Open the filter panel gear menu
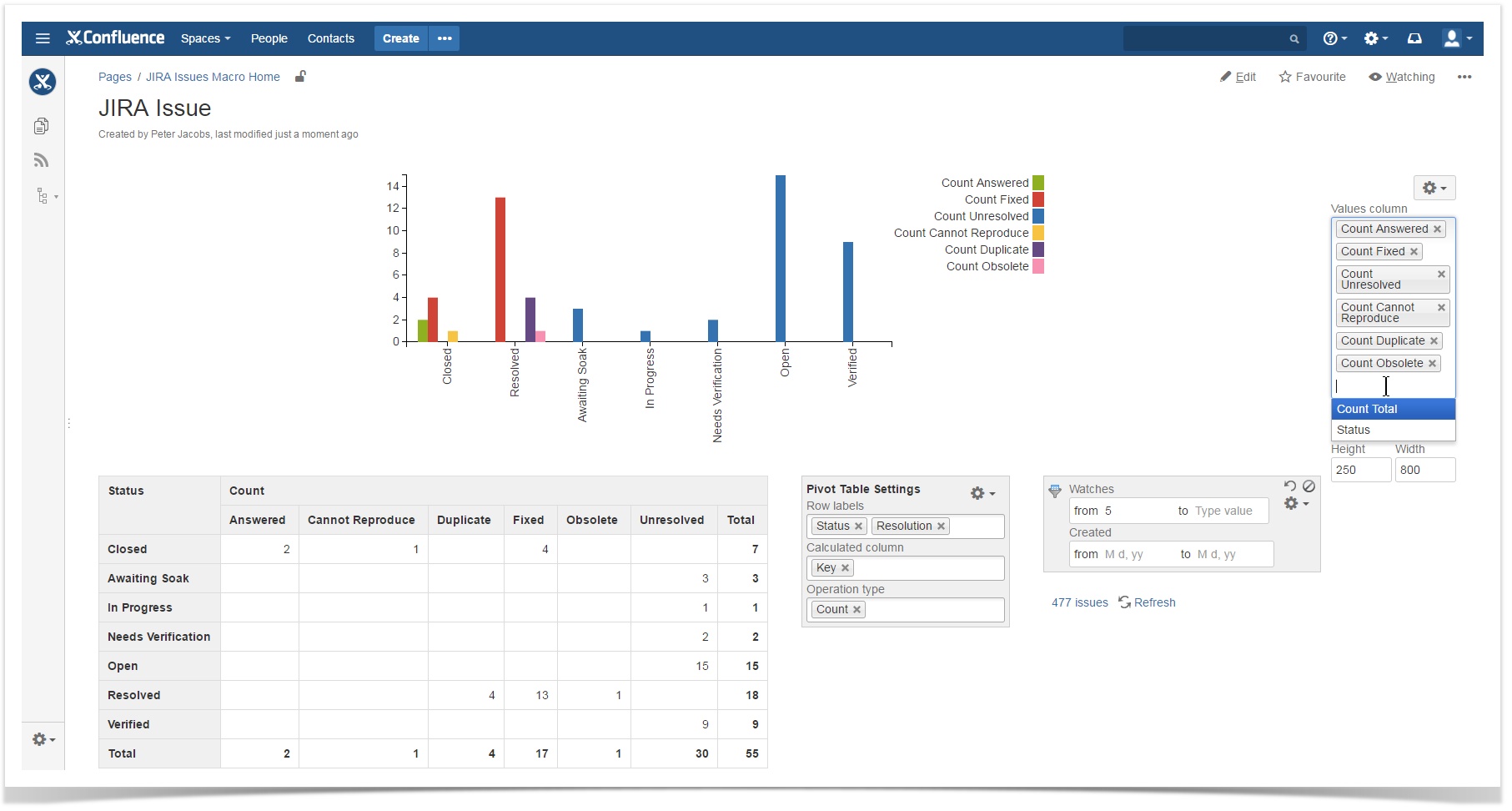 [x=1296, y=503]
